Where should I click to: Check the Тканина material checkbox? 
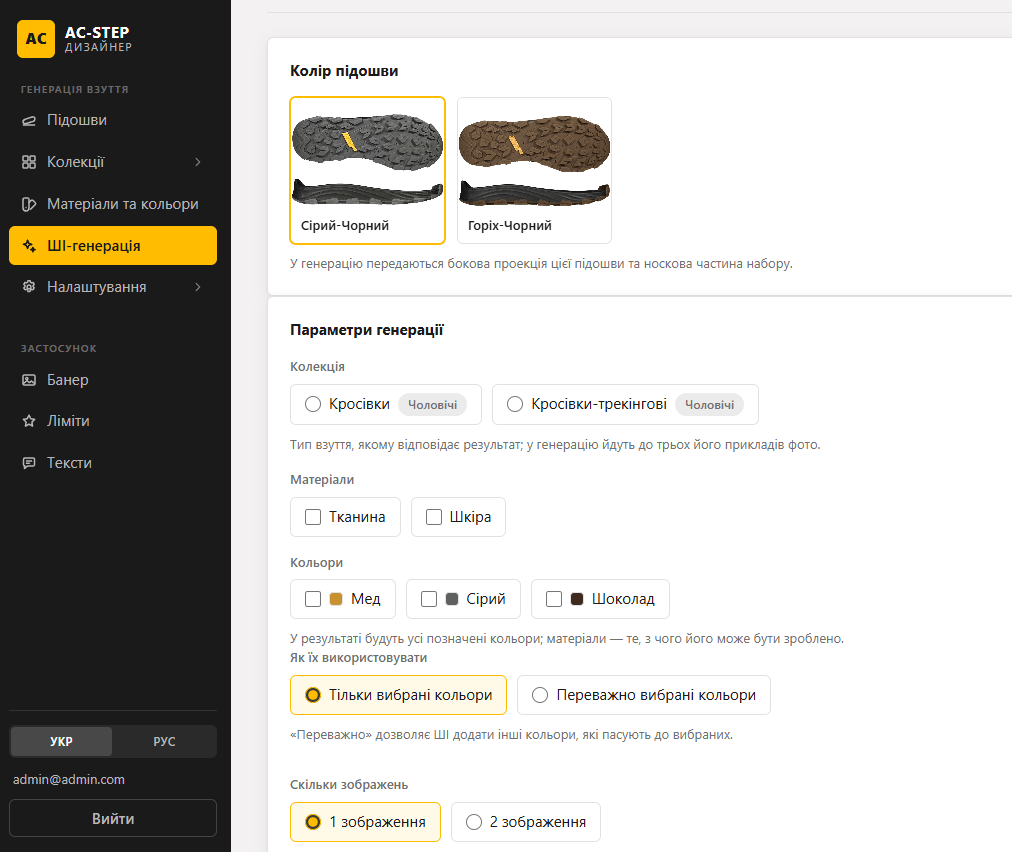(x=313, y=517)
